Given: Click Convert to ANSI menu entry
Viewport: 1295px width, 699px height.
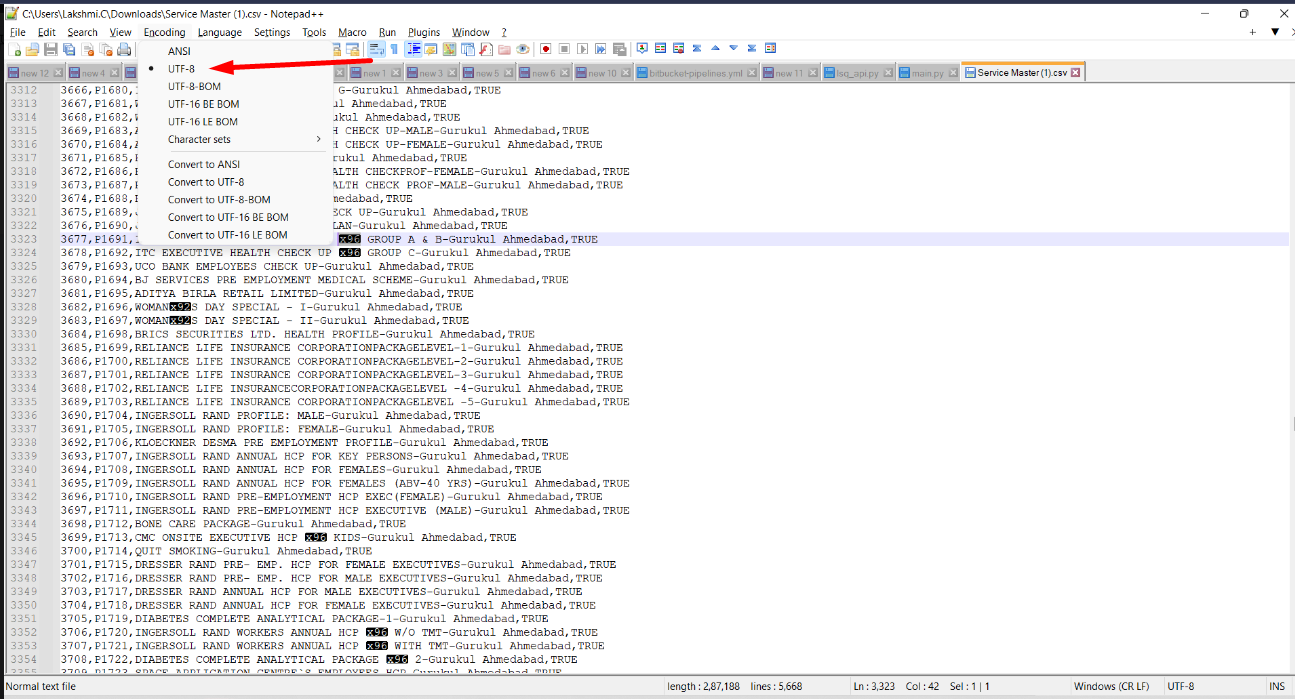Looking at the screenshot, I should tap(204, 164).
